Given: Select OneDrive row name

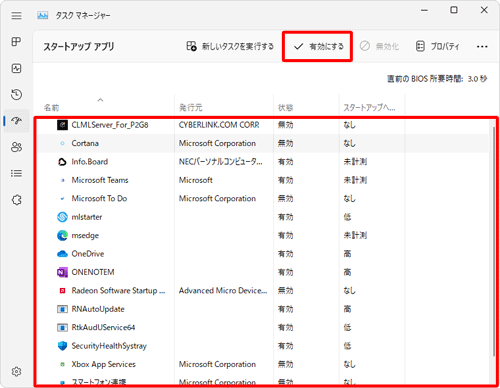Looking at the screenshot, I should (88, 254).
